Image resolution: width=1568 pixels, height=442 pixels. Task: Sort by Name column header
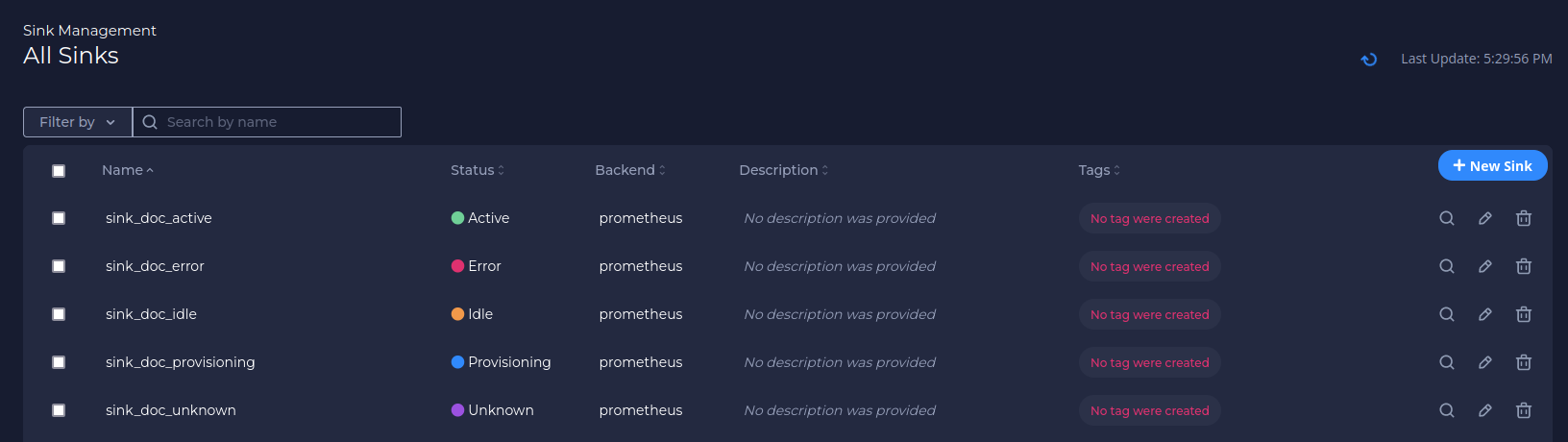(x=128, y=170)
